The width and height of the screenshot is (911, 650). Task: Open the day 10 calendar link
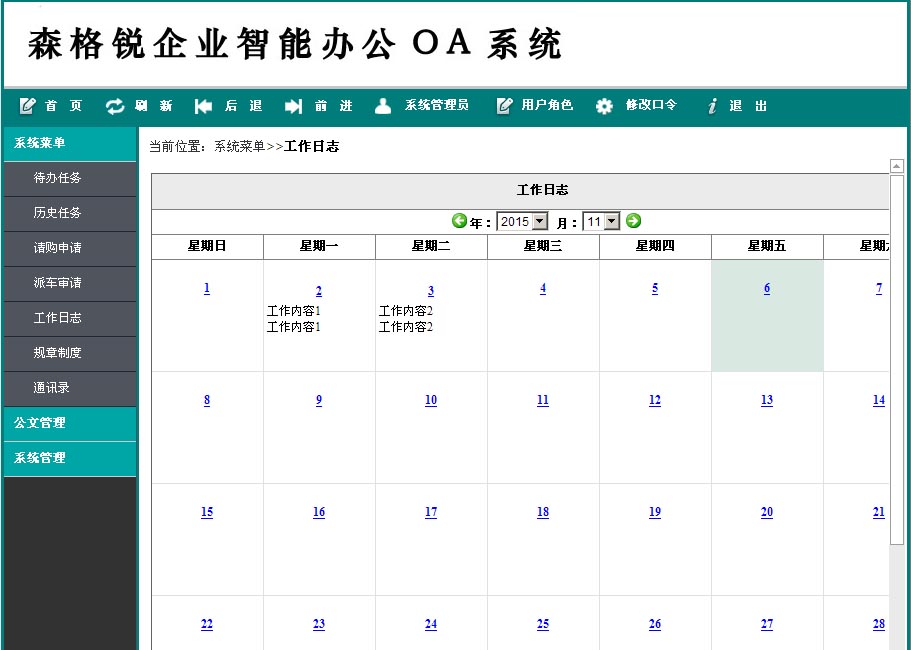[x=430, y=400]
